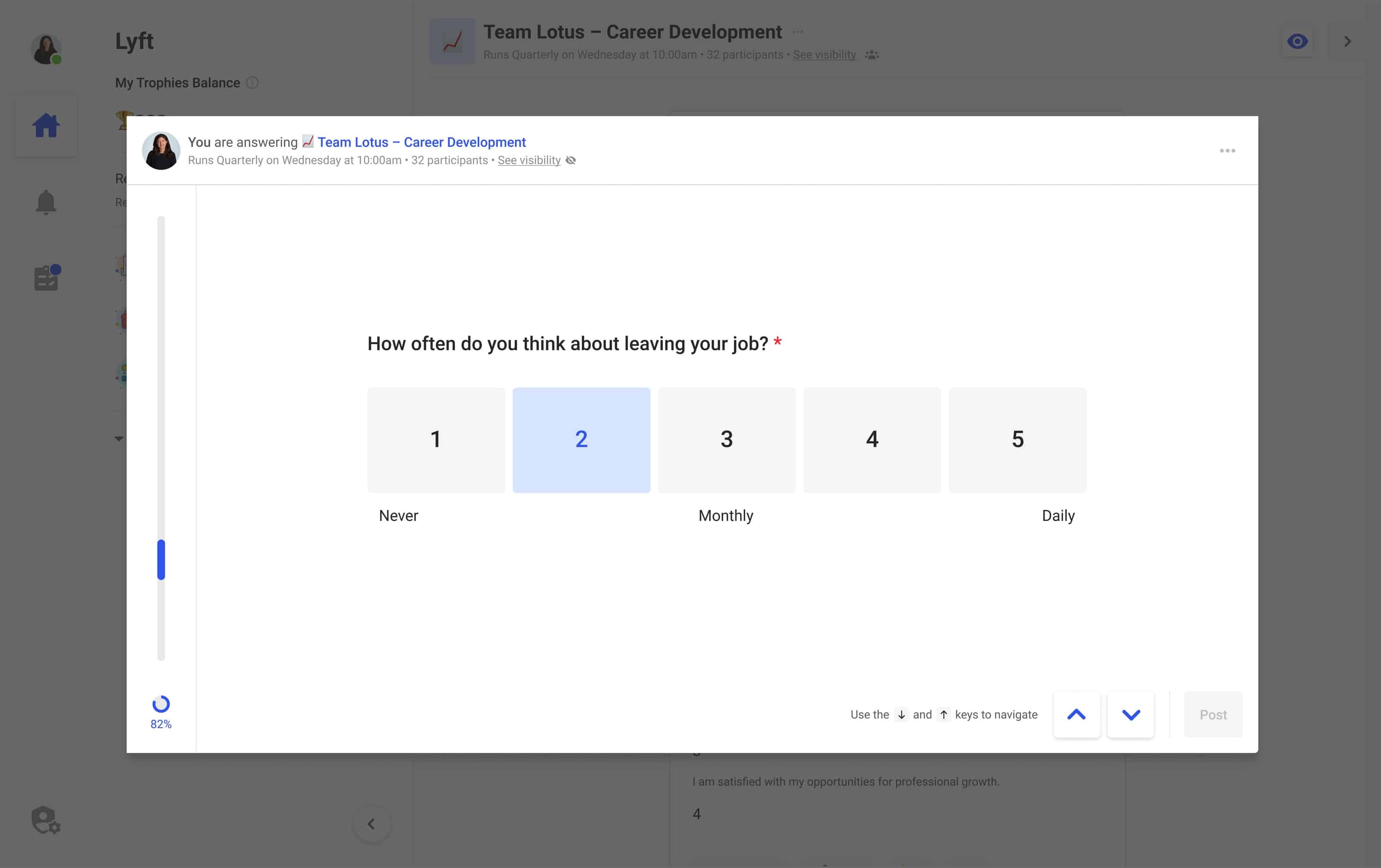This screenshot has width=1381, height=868.
Task: Click the info icon beside My Trophies Balance
Action: (x=252, y=82)
